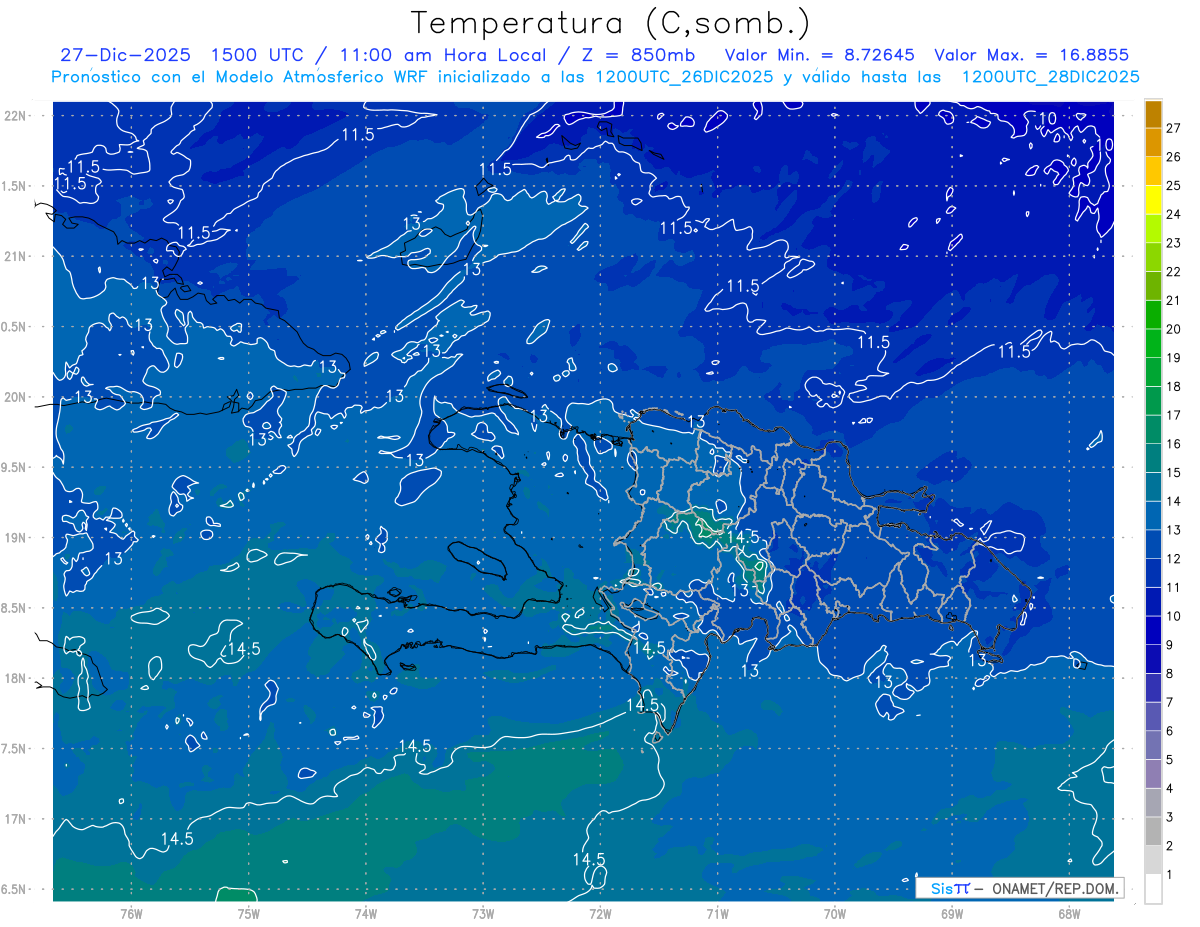This screenshot has height=927, width=1200.
Task: Click the "22N" latitude axis label
Action: 16,116
